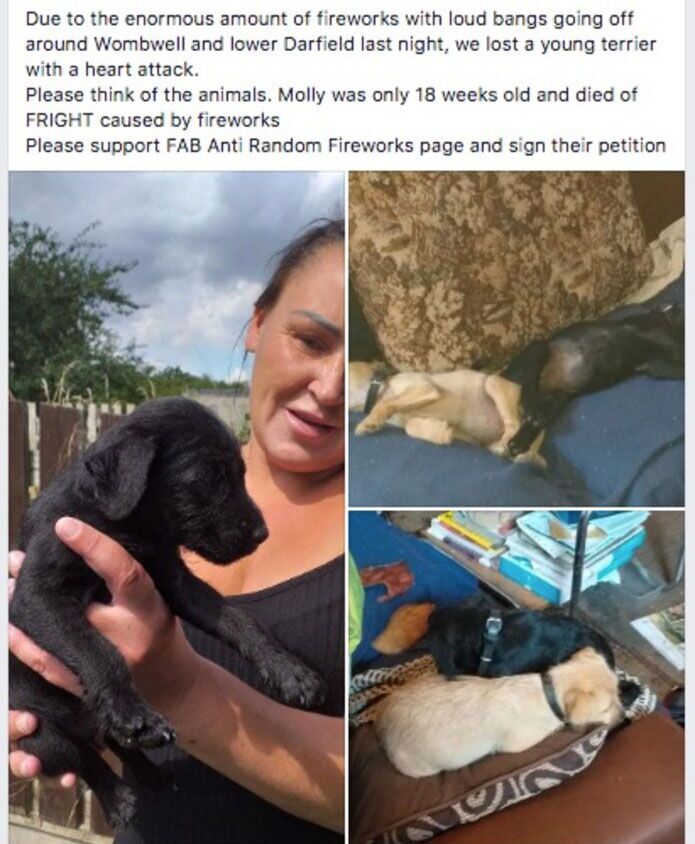Open photo of puppies curled on brown cushion

pyautogui.click(x=517, y=677)
